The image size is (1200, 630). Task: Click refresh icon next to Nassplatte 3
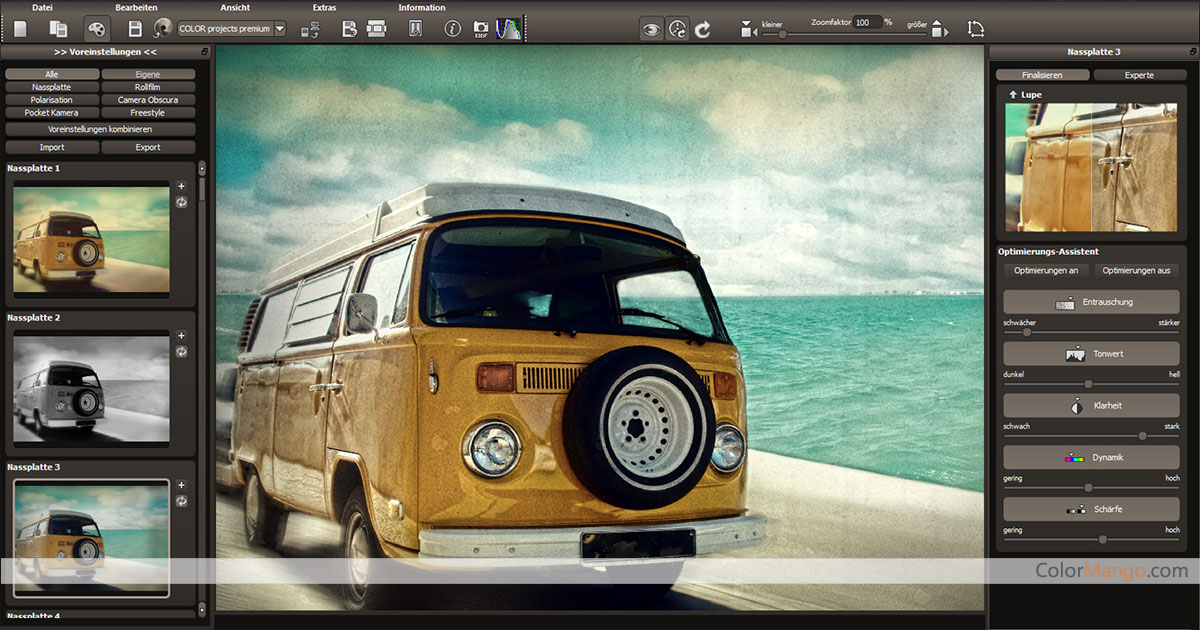tap(181, 500)
